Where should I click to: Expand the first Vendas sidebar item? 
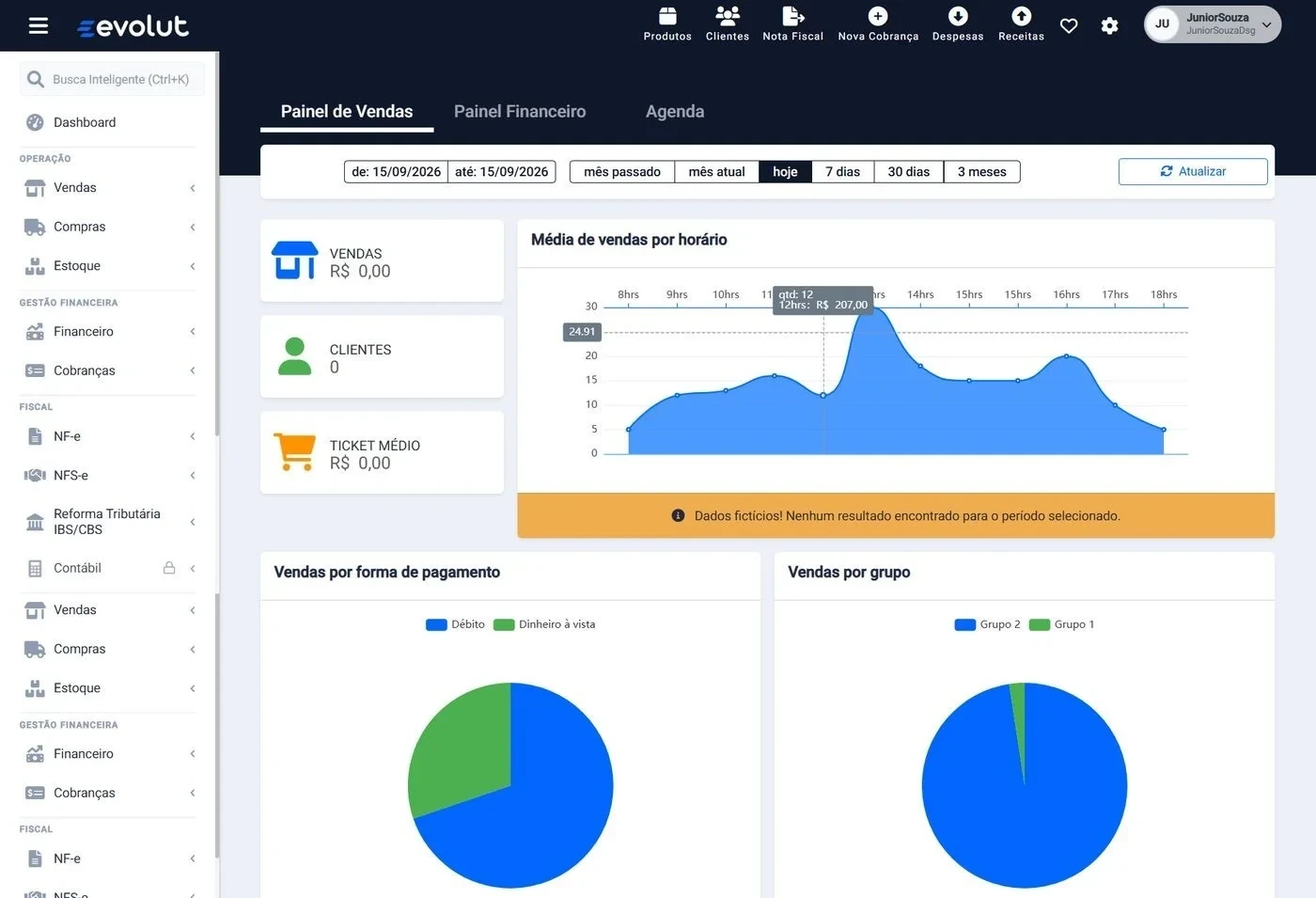[111, 188]
